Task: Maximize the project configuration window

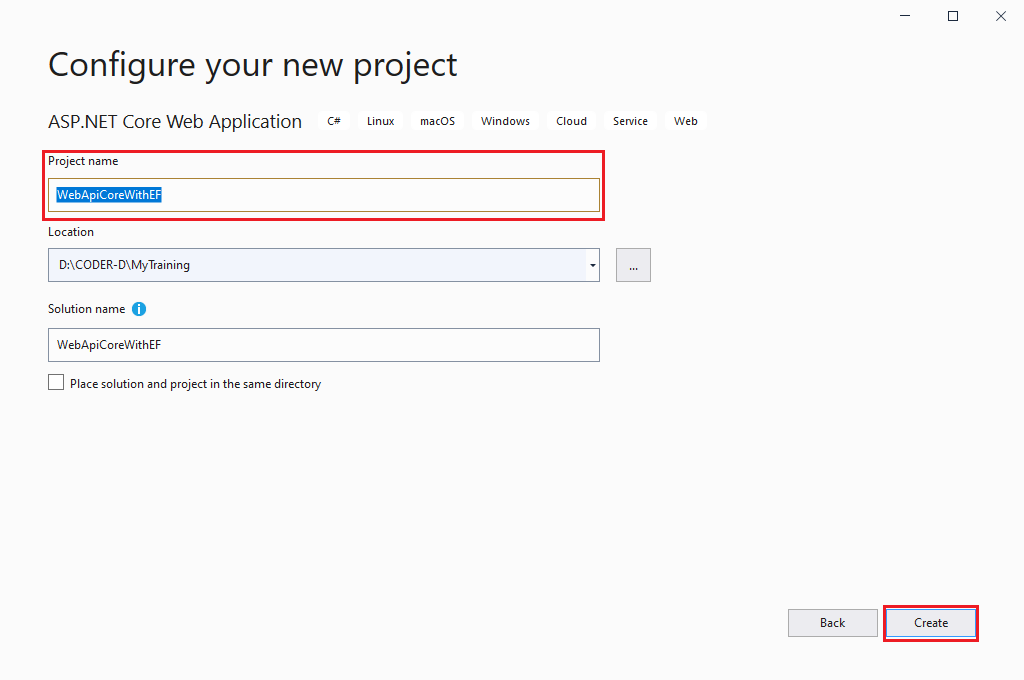Action: [x=953, y=16]
